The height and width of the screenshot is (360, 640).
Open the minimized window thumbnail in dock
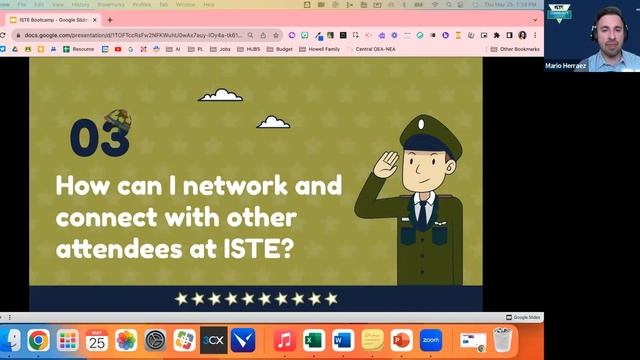pyautogui.click(x=473, y=342)
